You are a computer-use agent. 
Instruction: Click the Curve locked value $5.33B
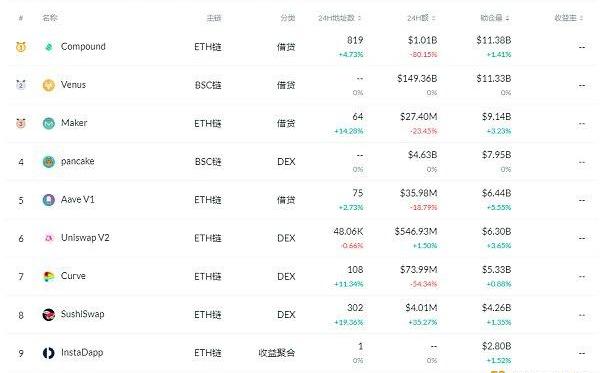pos(496,270)
